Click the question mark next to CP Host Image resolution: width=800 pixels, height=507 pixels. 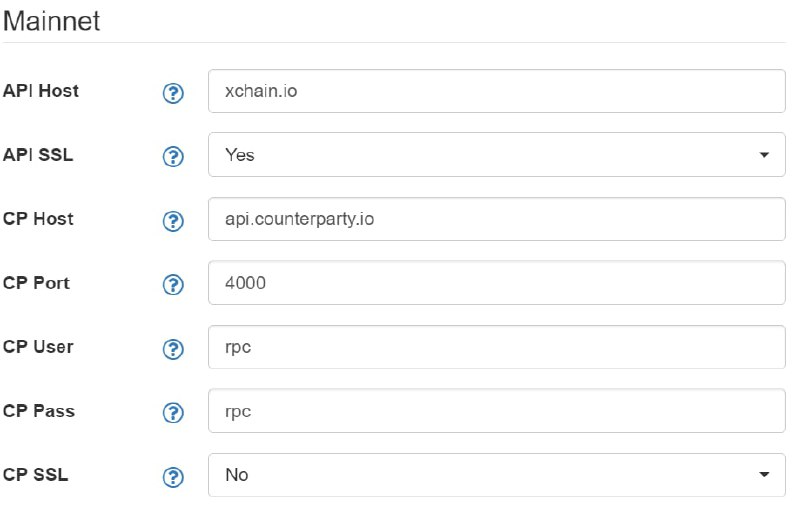coord(173,221)
